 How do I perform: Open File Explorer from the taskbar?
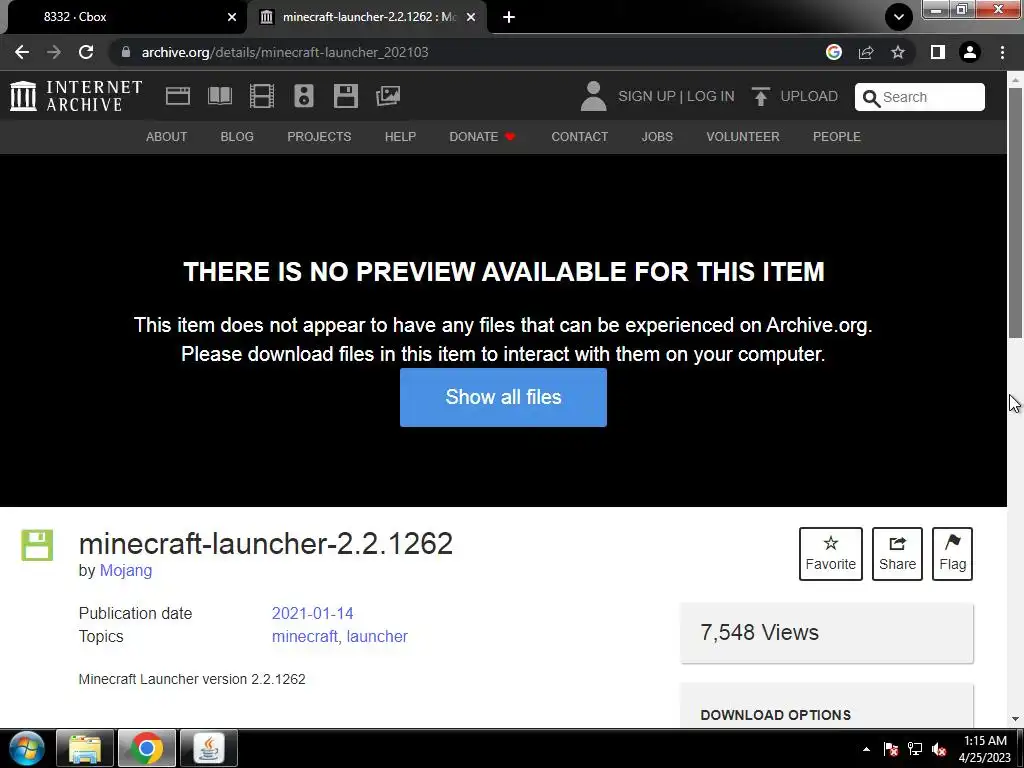pyautogui.click(x=85, y=748)
